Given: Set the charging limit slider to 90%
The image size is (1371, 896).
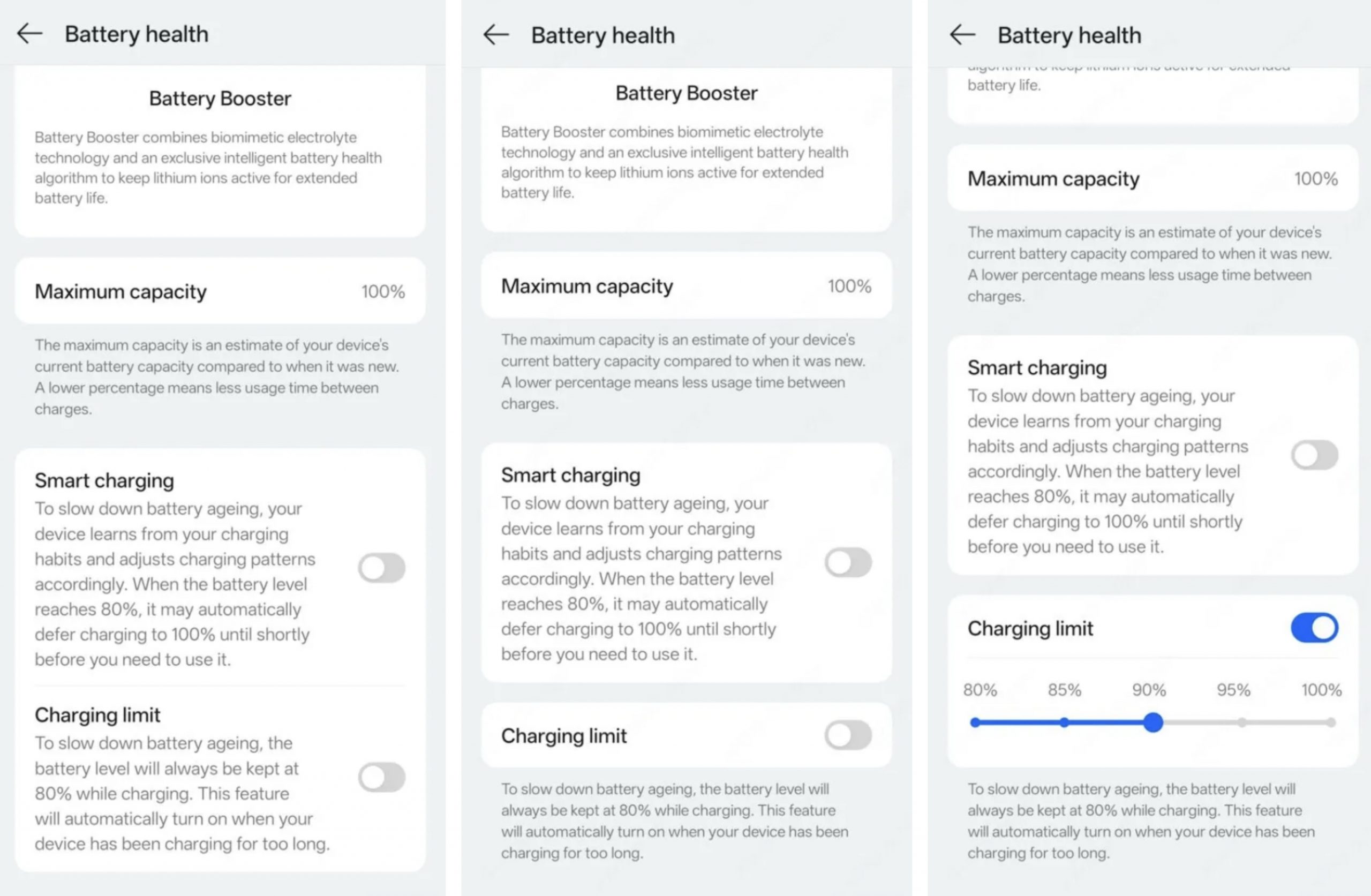Looking at the screenshot, I should coord(1152,722).
